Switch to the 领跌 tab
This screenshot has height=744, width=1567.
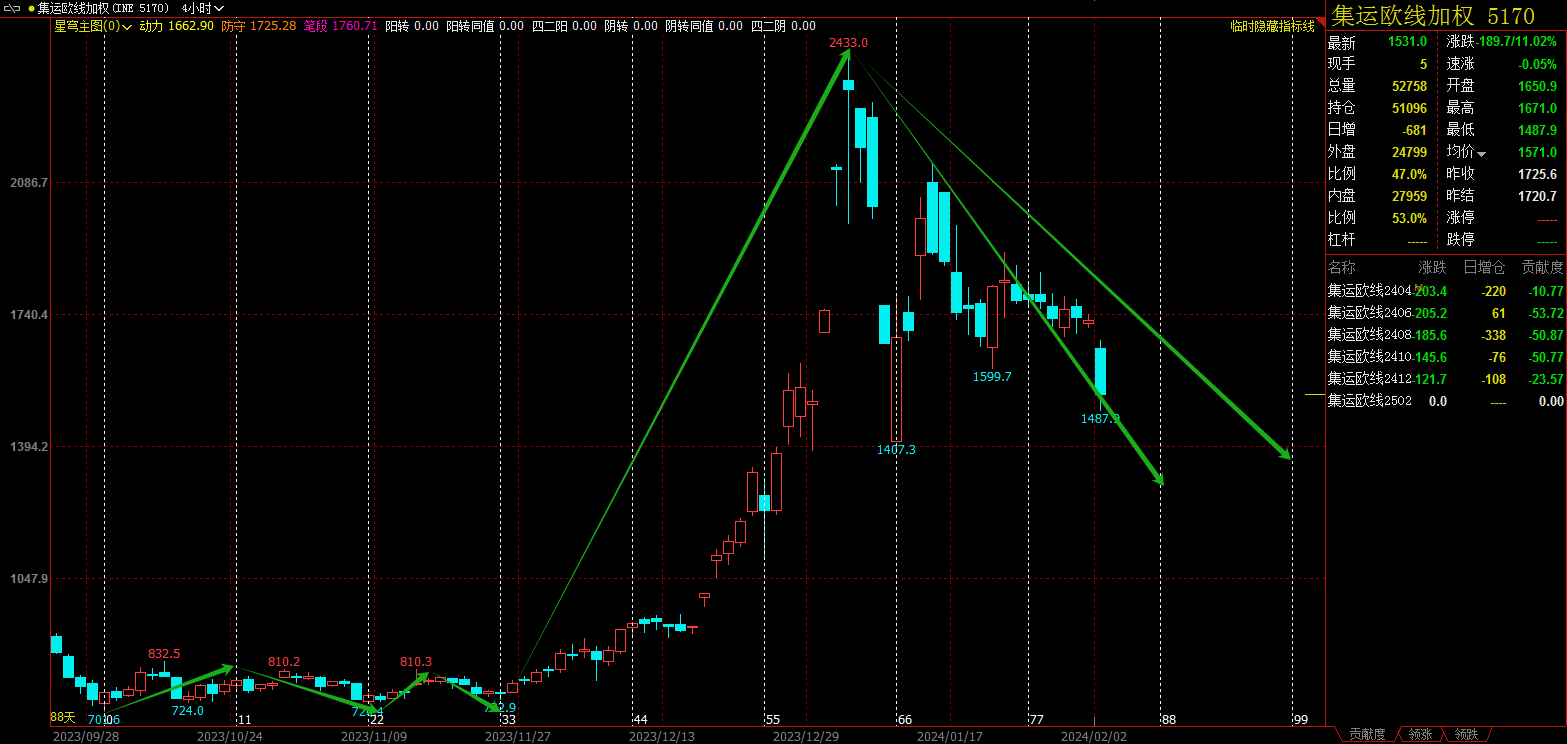(x=1466, y=734)
